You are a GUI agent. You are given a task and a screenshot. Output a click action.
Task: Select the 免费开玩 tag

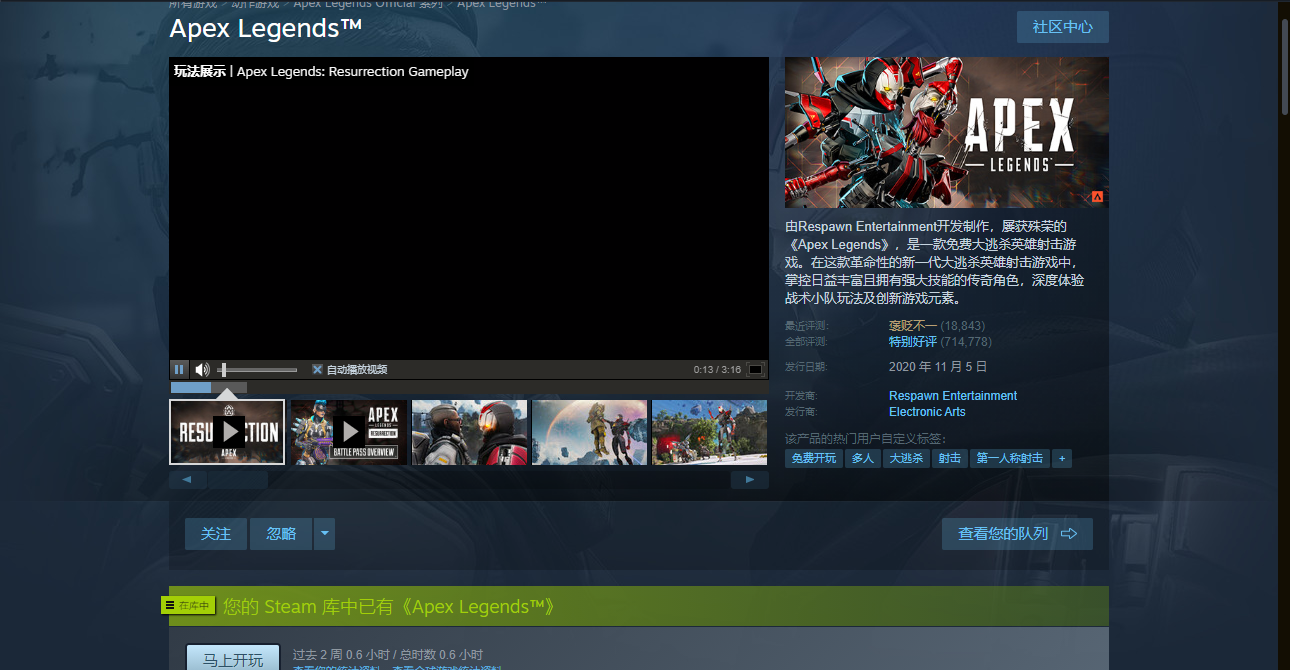click(813, 458)
